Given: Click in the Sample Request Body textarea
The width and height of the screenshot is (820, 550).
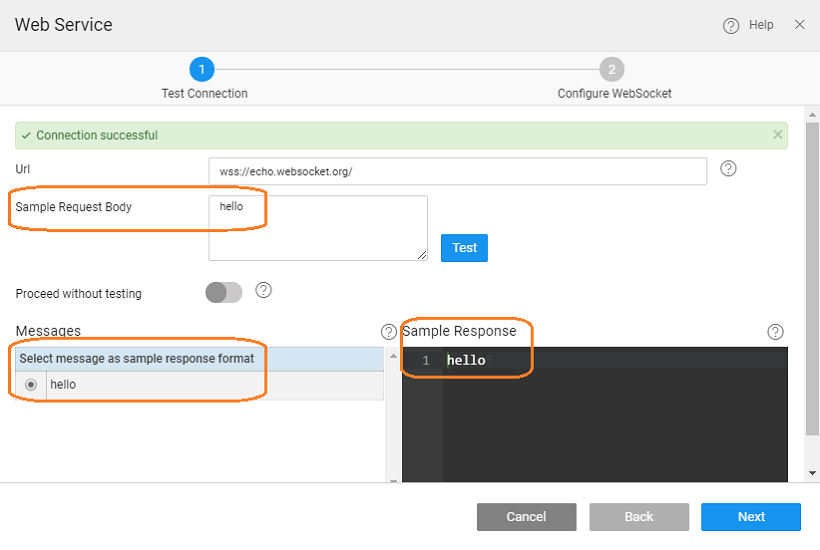Looking at the screenshot, I should click(x=318, y=228).
